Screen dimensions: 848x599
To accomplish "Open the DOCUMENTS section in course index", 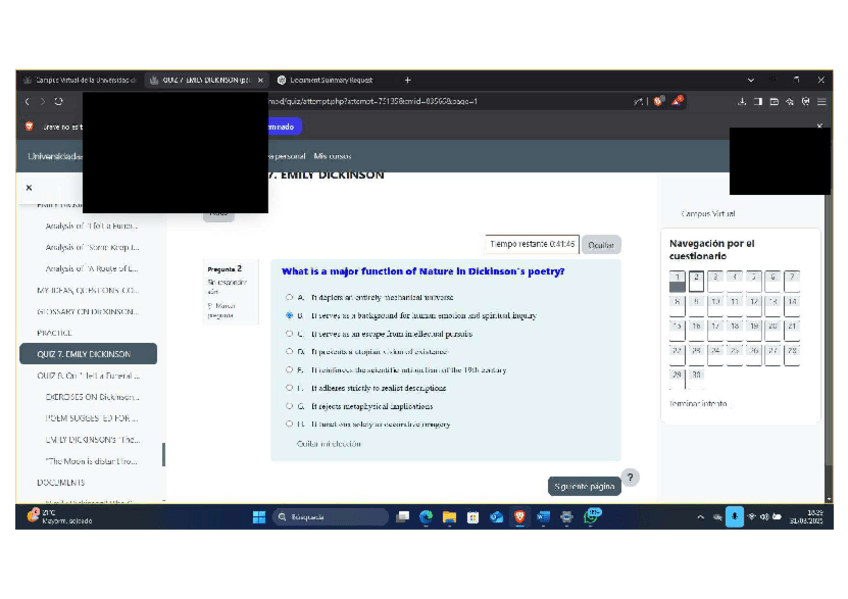I will point(61,482).
